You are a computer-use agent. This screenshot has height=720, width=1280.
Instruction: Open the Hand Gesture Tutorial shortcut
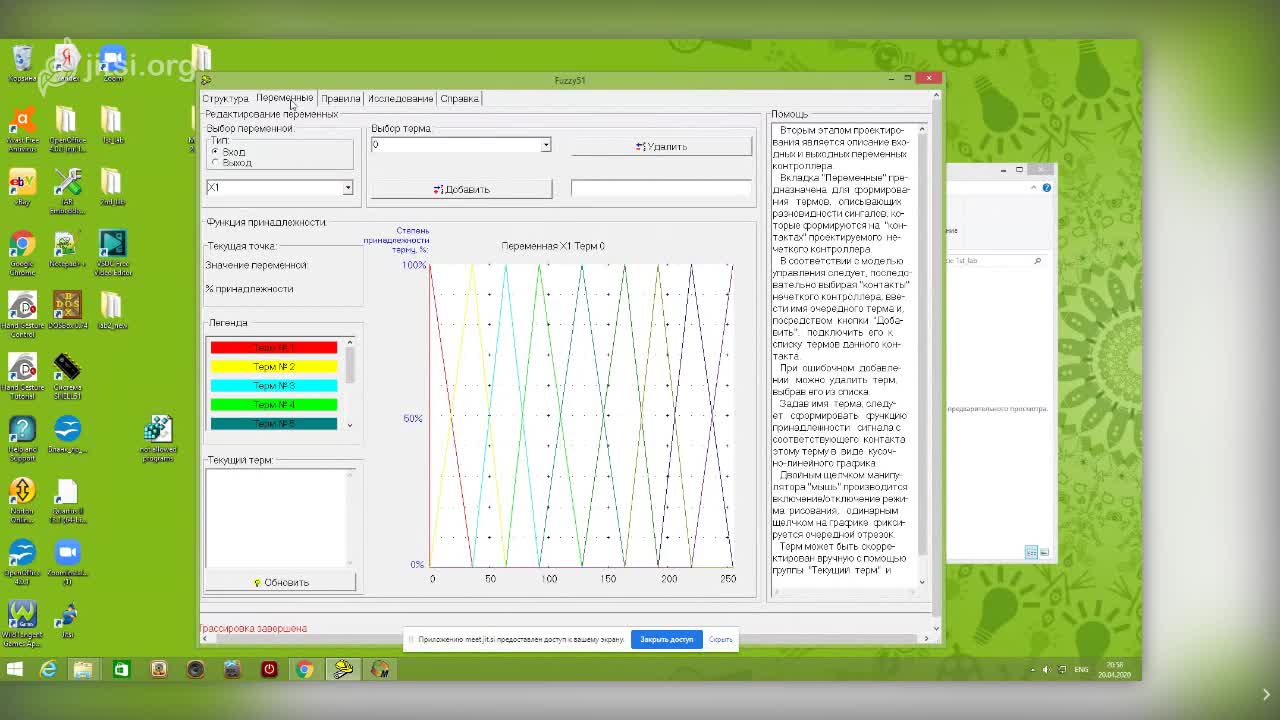point(22,377)
